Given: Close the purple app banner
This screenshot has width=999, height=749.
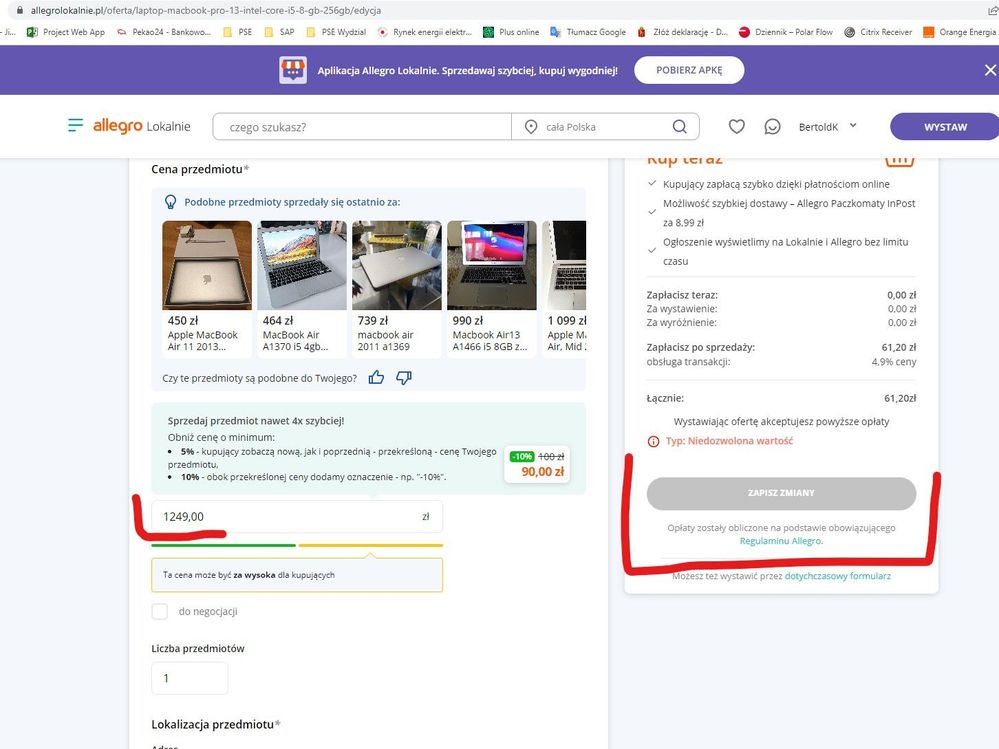Looking at the screenshot, I should point(990,70).
